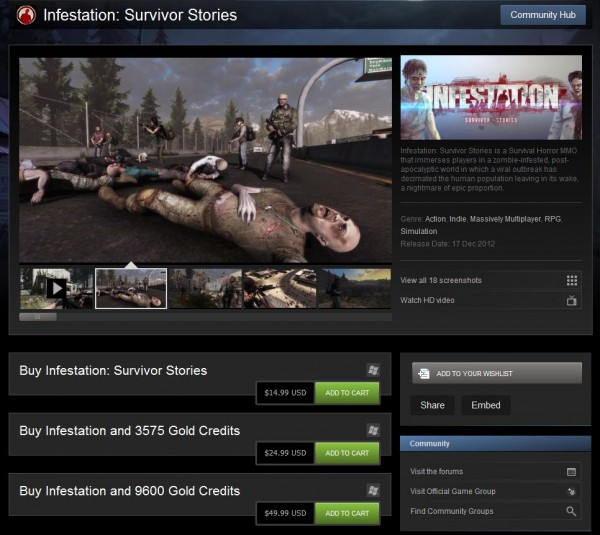
Task: Select the fourth thumbnail showing aerial road view
Action: click(280, 289)
